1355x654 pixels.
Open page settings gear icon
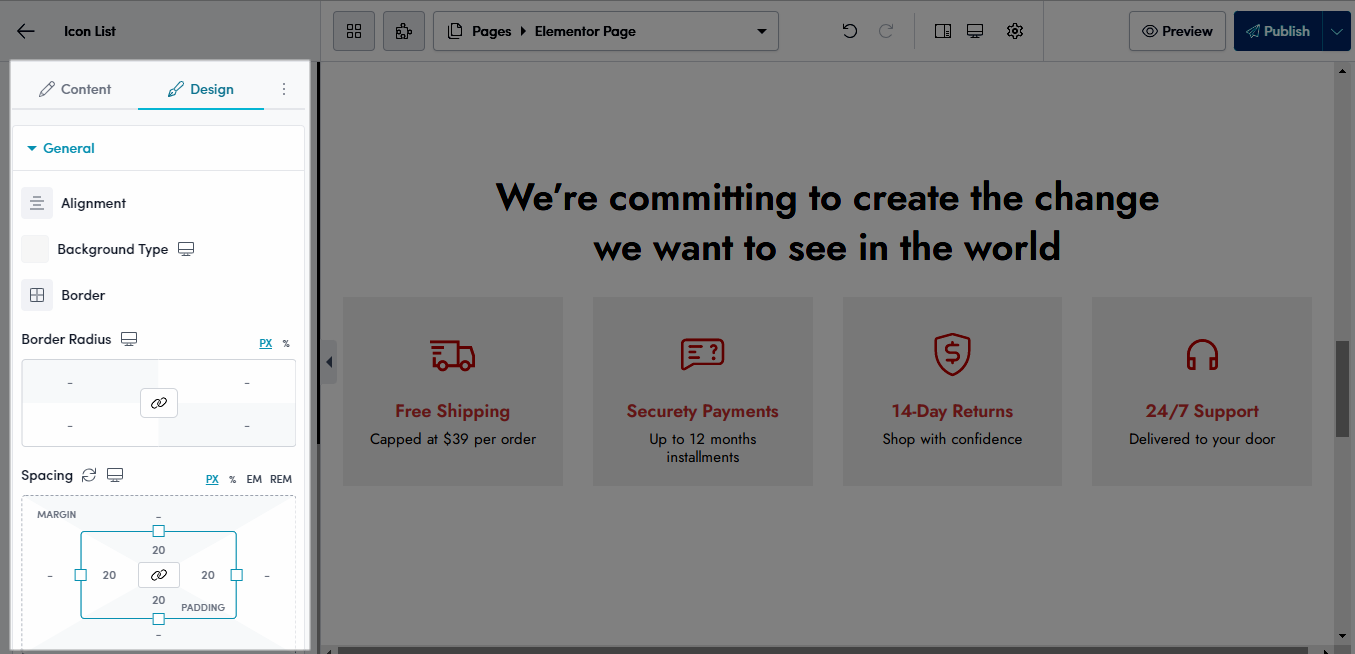point(1015,31)
